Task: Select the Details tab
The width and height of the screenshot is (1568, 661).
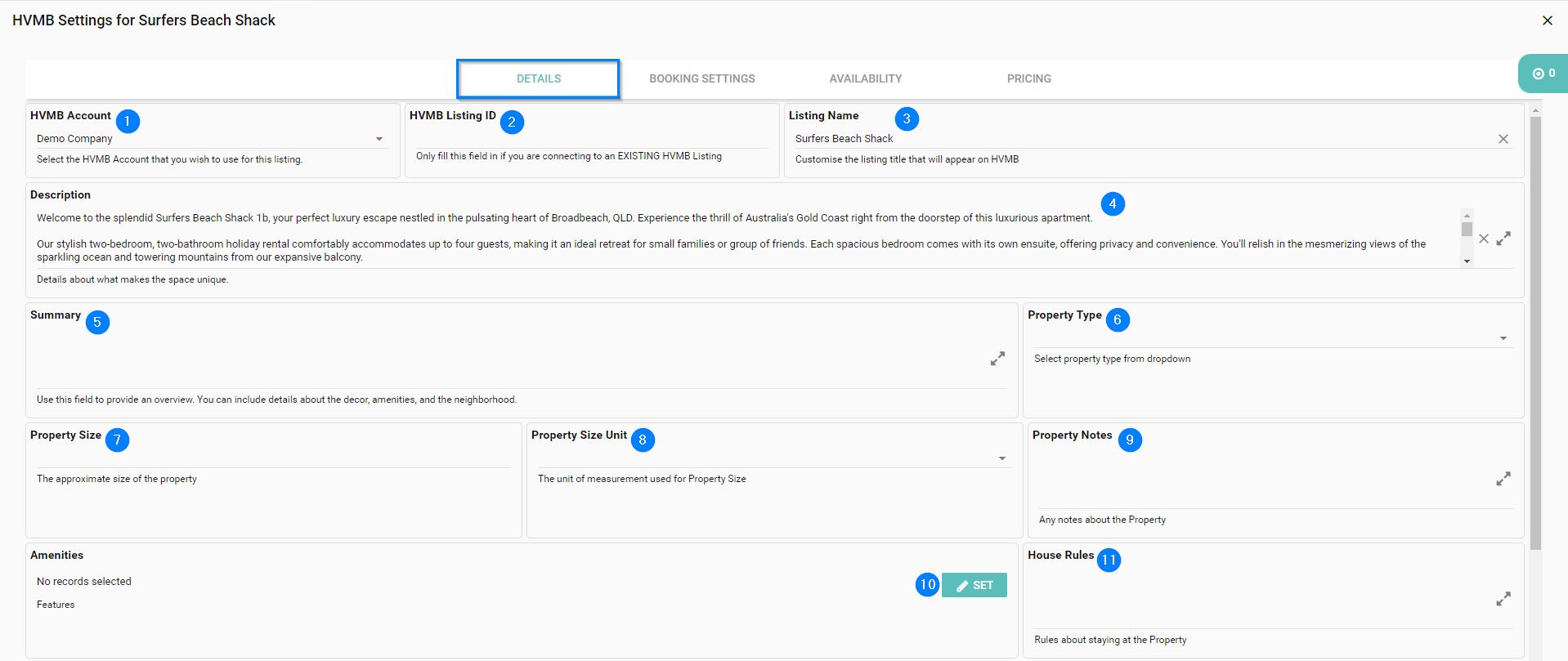Action: pyautogui.click(x=538, y=78)
